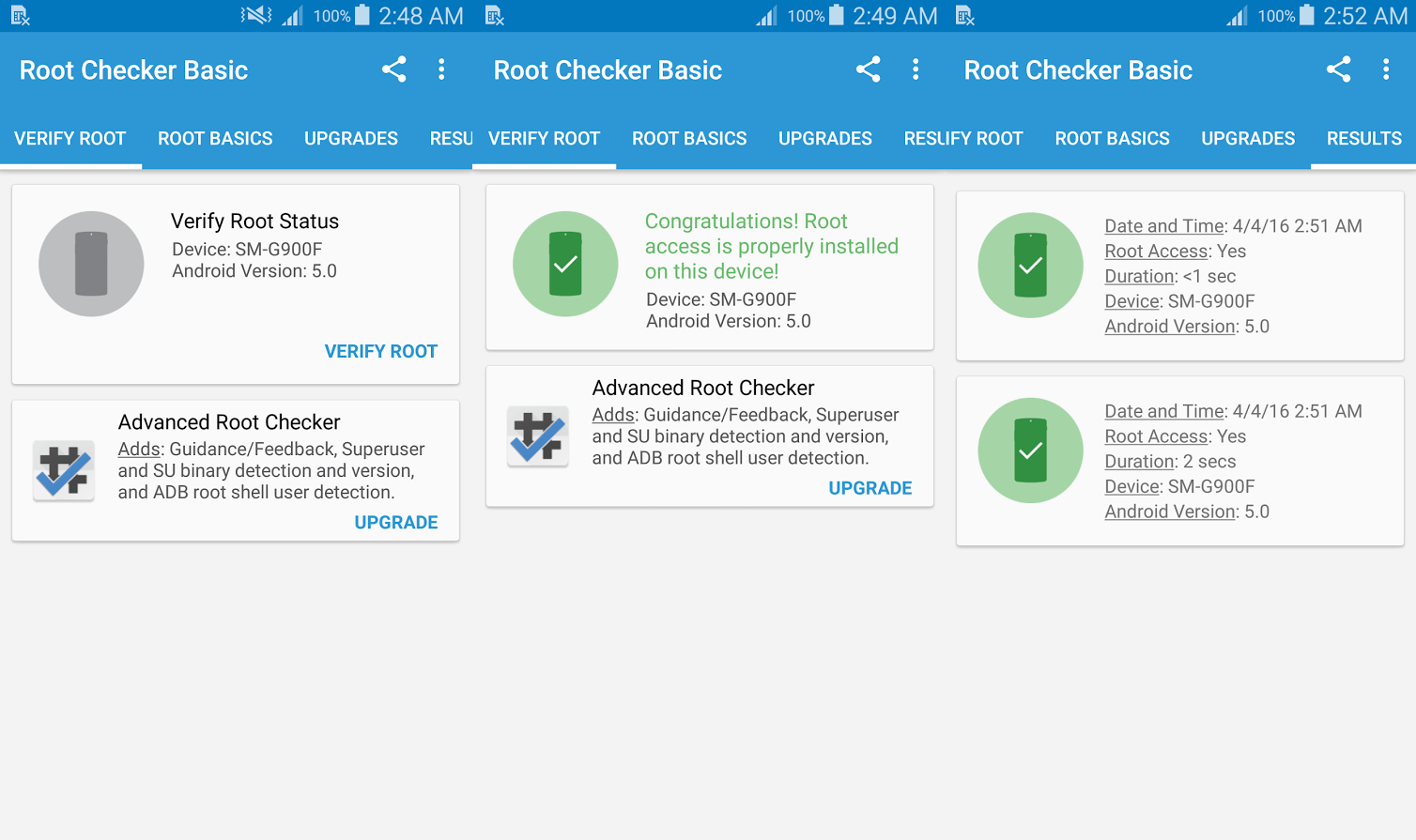Open overflow menu in 2:49 AM screen
This screenshot has height=840, width=1416.
(x=916, y=69)
